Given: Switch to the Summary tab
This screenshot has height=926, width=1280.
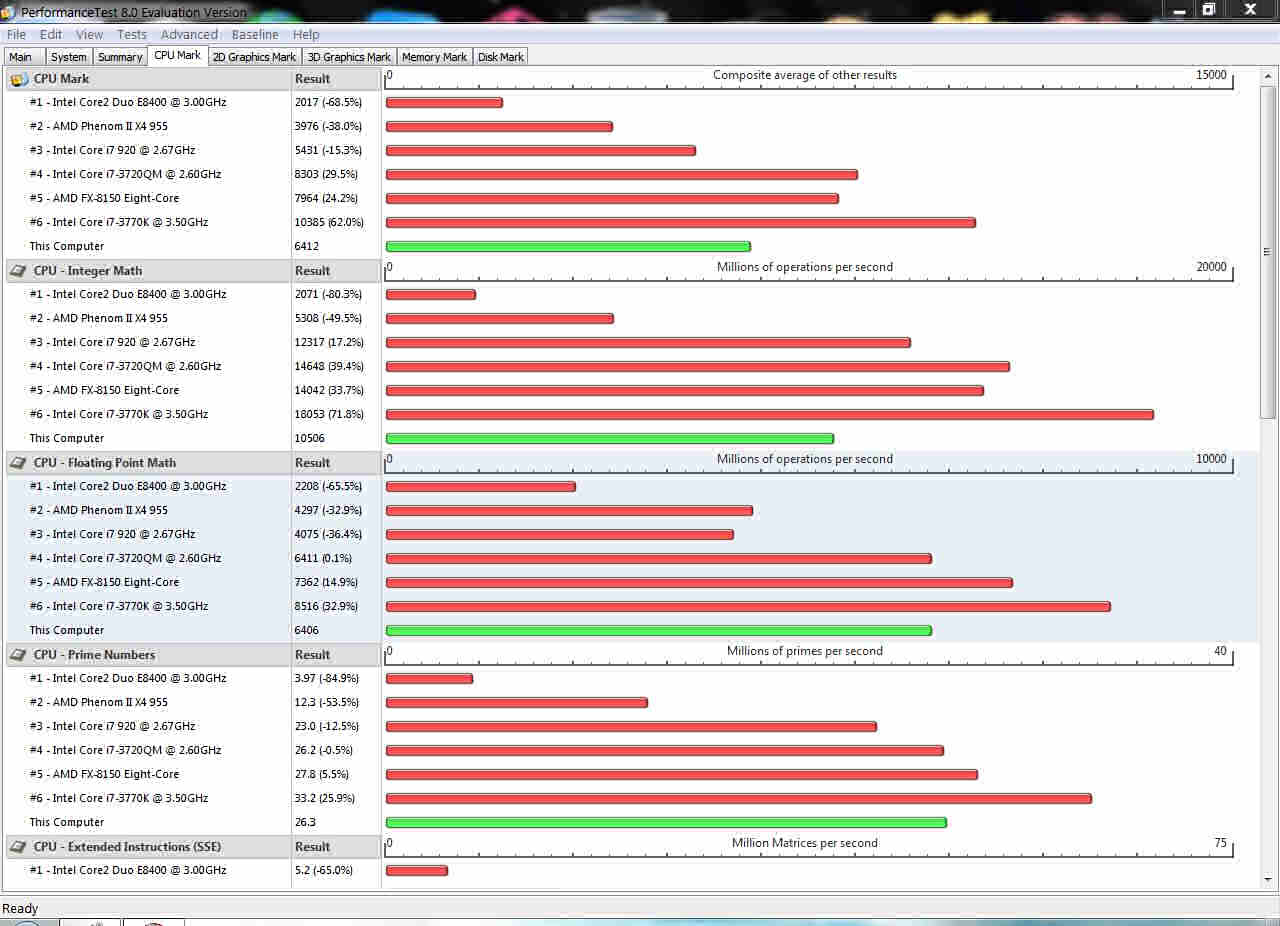Looking at the screenshot, I should 120,57.
